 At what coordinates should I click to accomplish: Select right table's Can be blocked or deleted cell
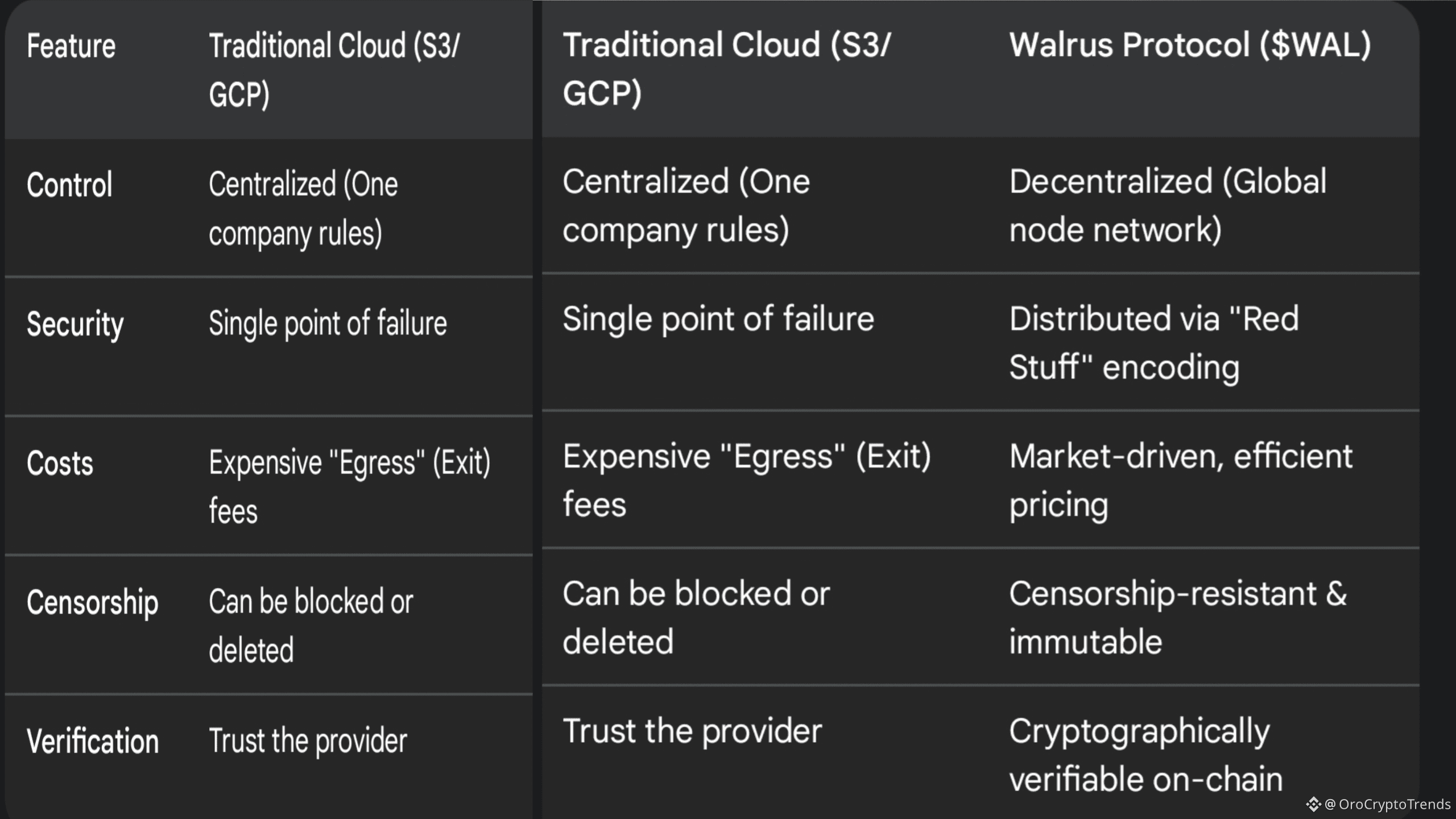coord(696,618)
